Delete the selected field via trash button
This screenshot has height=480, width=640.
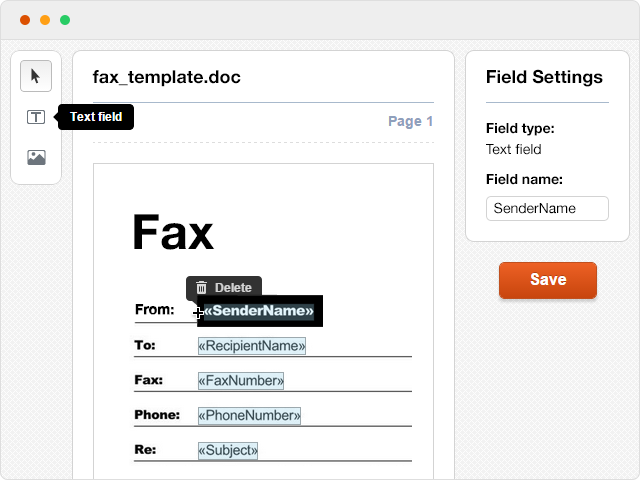223,287
